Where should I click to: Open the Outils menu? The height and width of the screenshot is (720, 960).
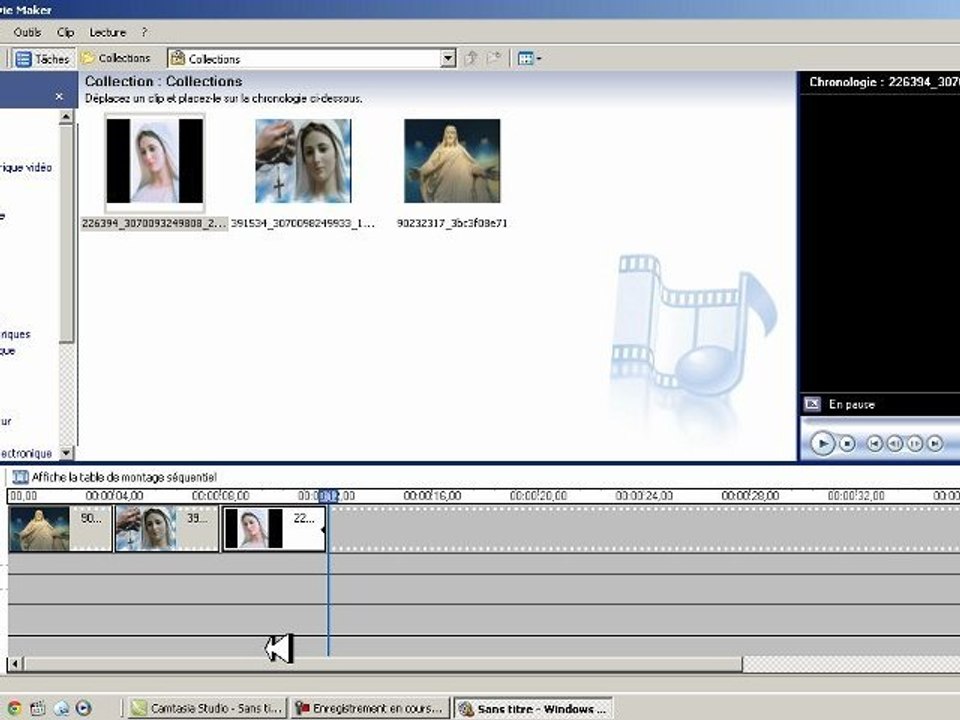(27, 32)
